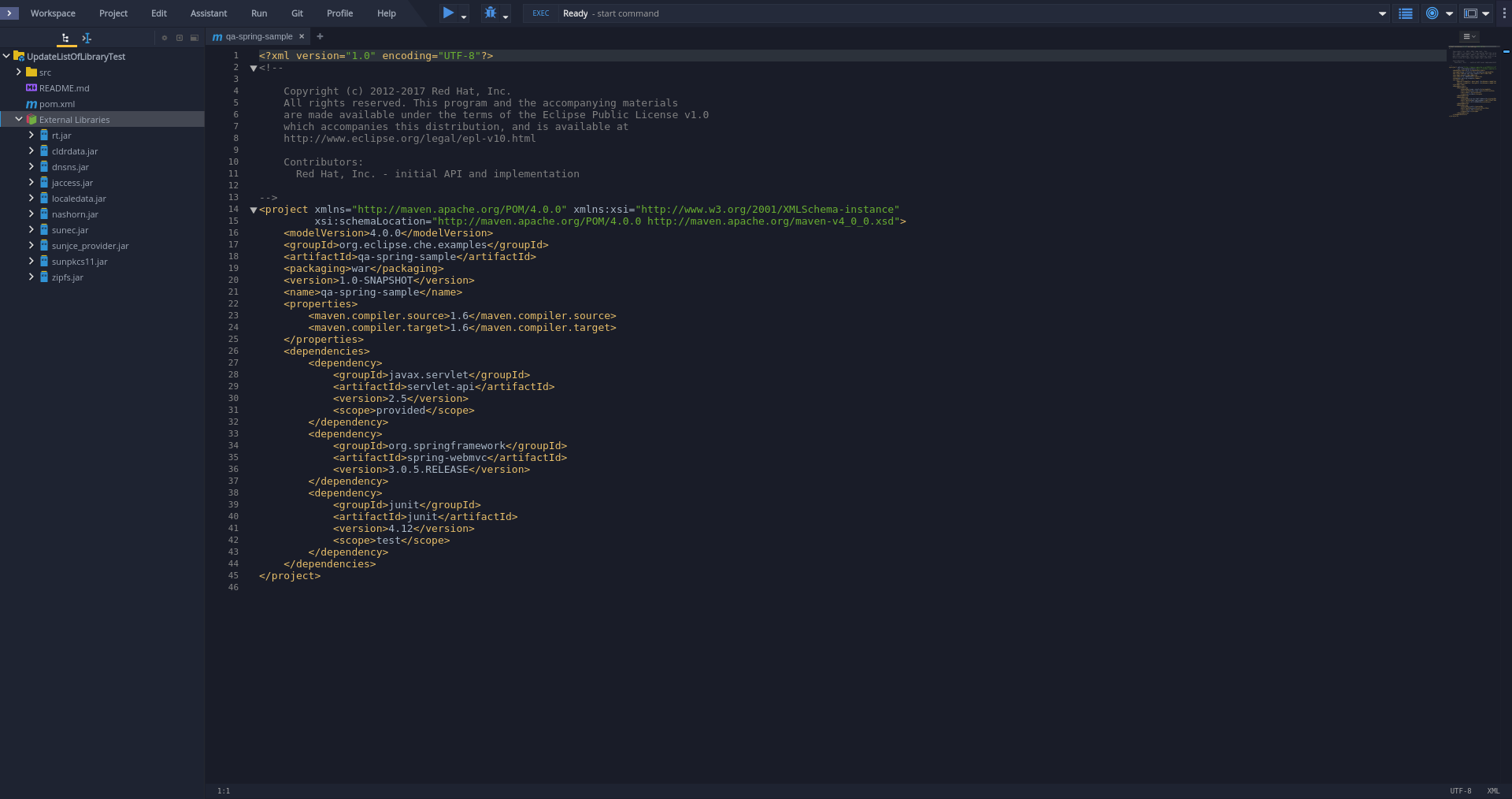Open the dropdown next to the target circle icon
The height and width of the screenshot is (799, 1512).
[1449, 13]
